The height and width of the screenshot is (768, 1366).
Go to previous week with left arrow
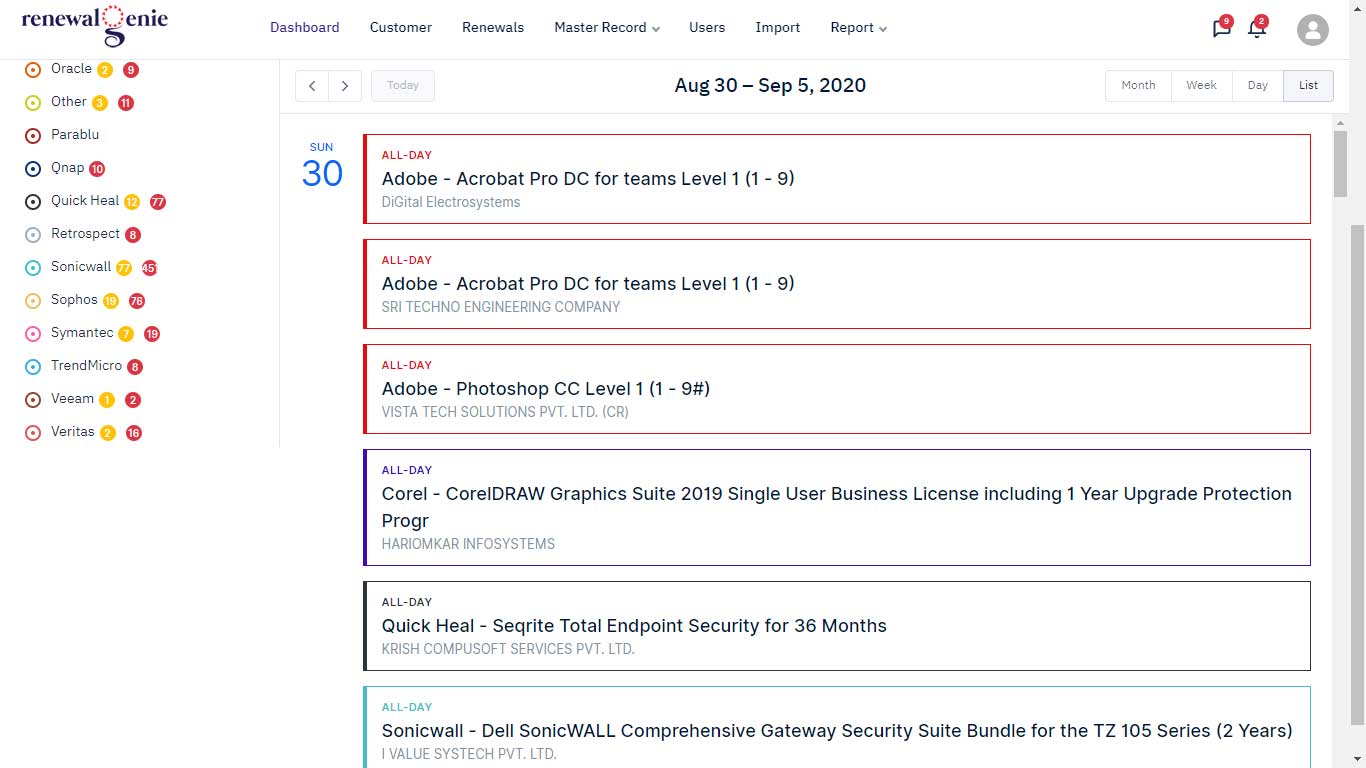(312, 86)
